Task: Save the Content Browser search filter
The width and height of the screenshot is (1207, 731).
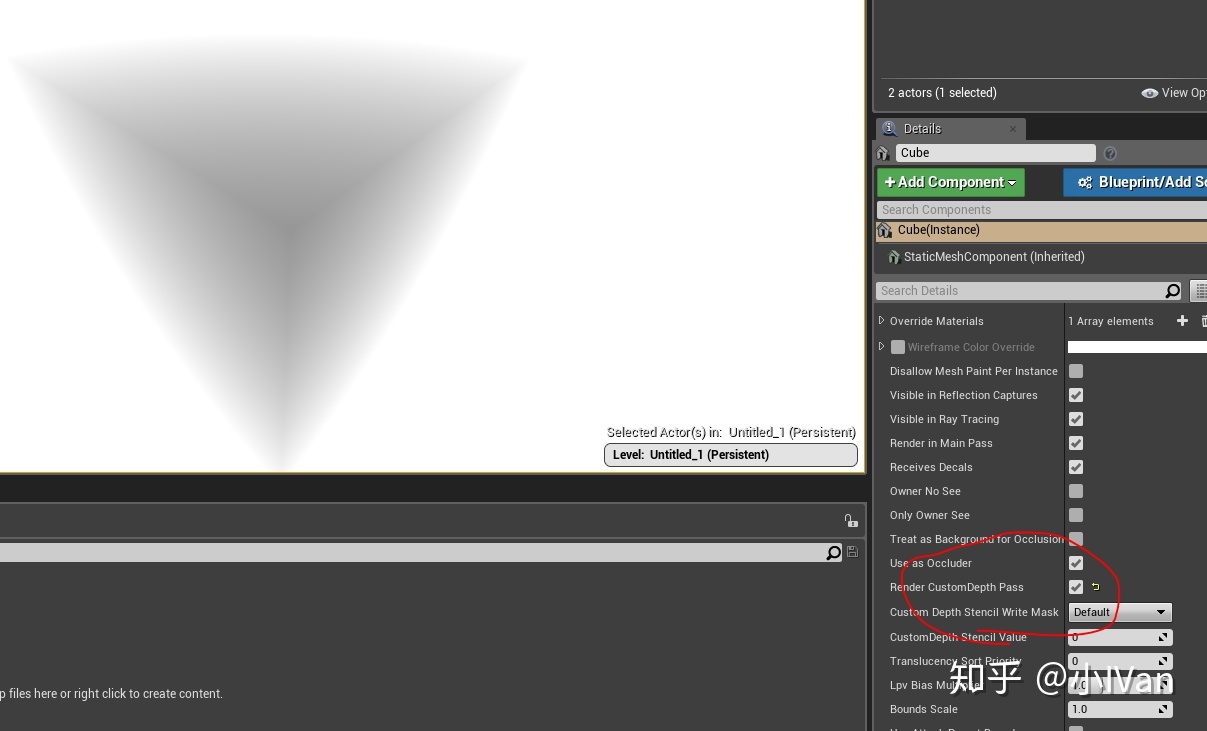Action: (x=852, y=552)
